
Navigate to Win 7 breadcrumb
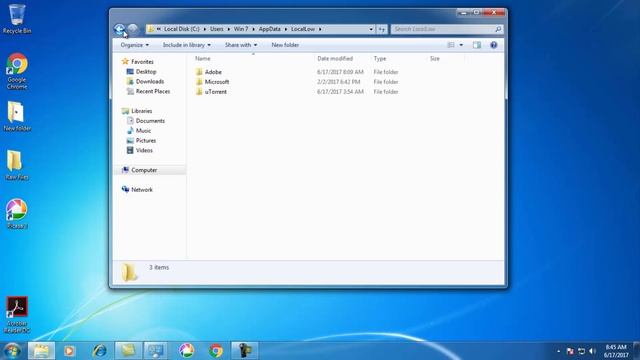[x=241, y=29]
